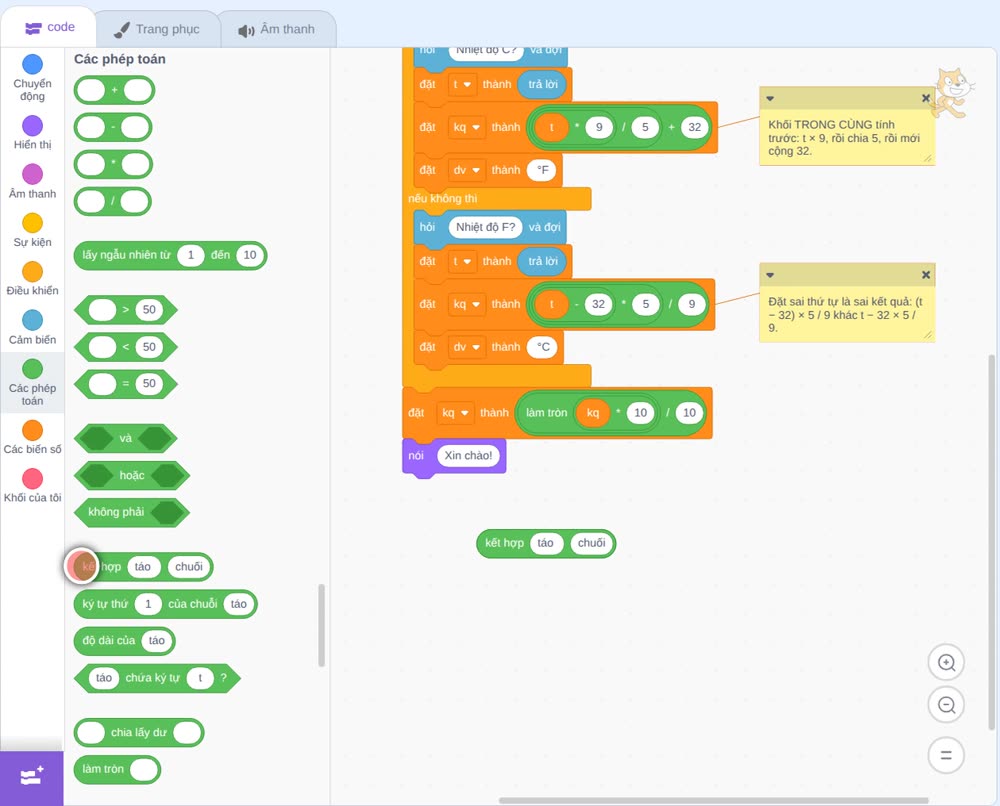This screenshot has width=1000, height=806.
Task: Delete the 'Khối TRONG CÙNG' comment with X
Action: 925,98
